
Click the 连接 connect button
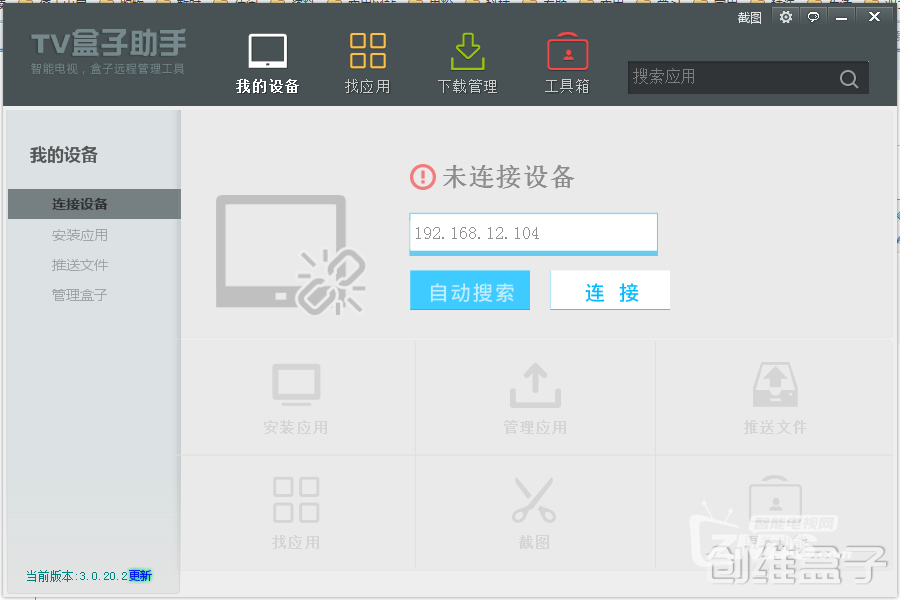(x=610, y=291)
